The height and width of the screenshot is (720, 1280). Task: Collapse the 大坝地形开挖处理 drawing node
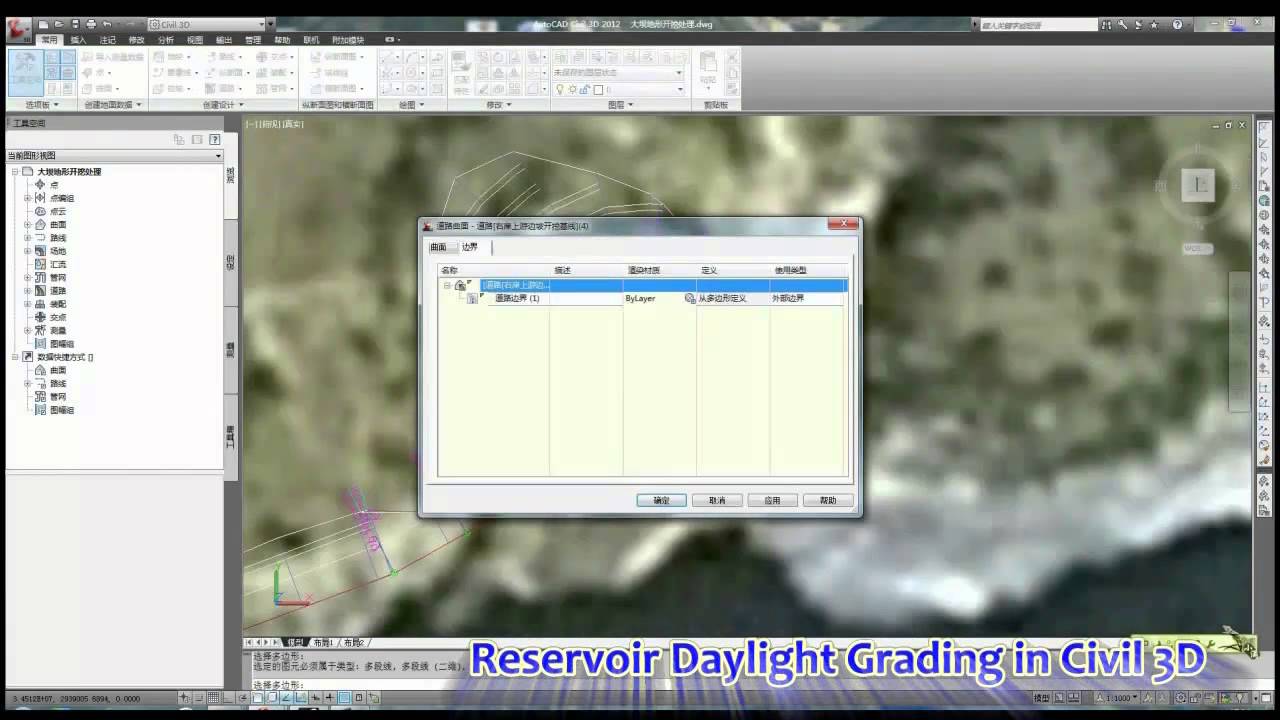tap(15, 172)
